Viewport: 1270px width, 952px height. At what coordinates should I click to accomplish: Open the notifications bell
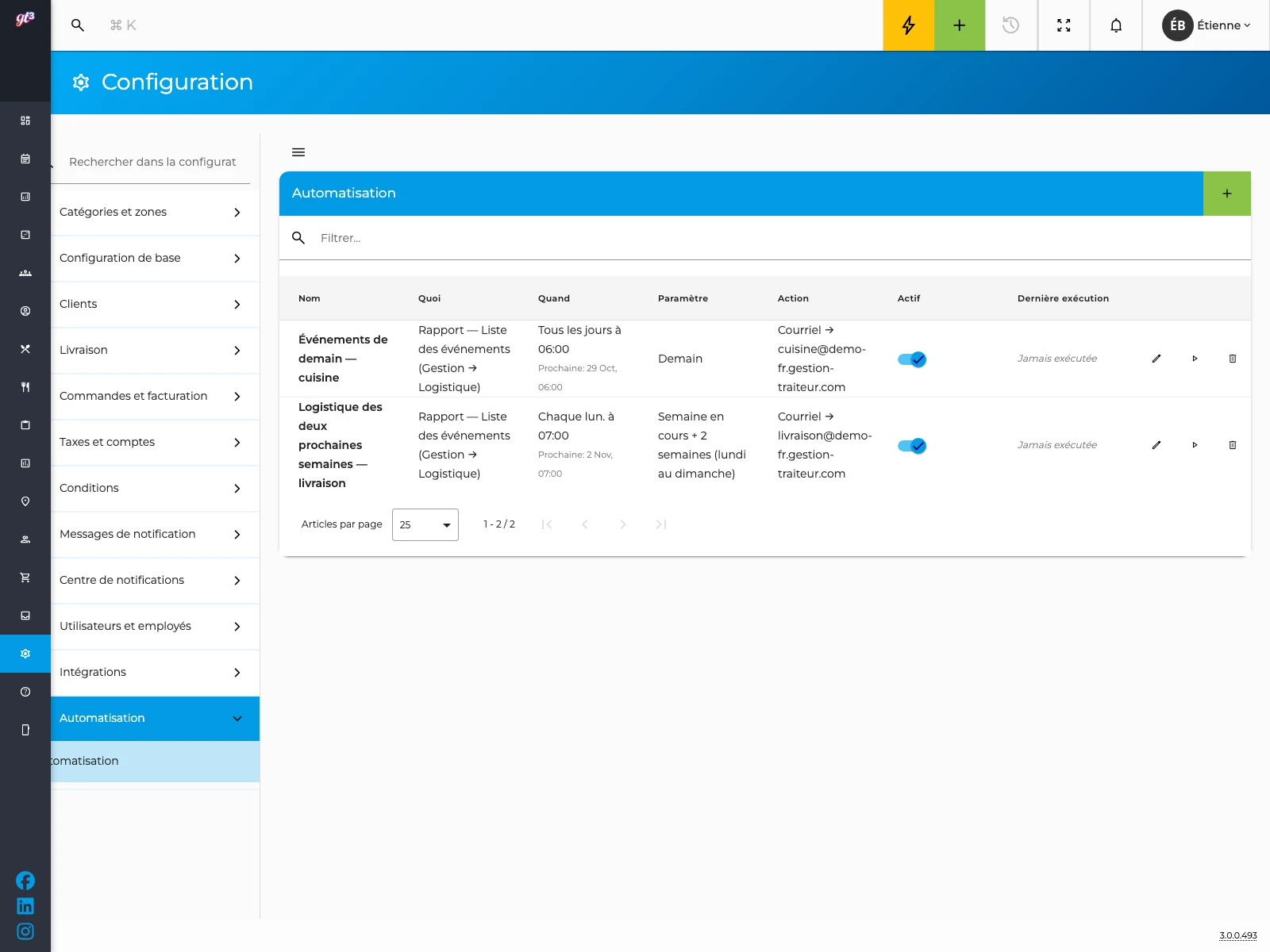pyautogui.click(x=1116, y=25)
